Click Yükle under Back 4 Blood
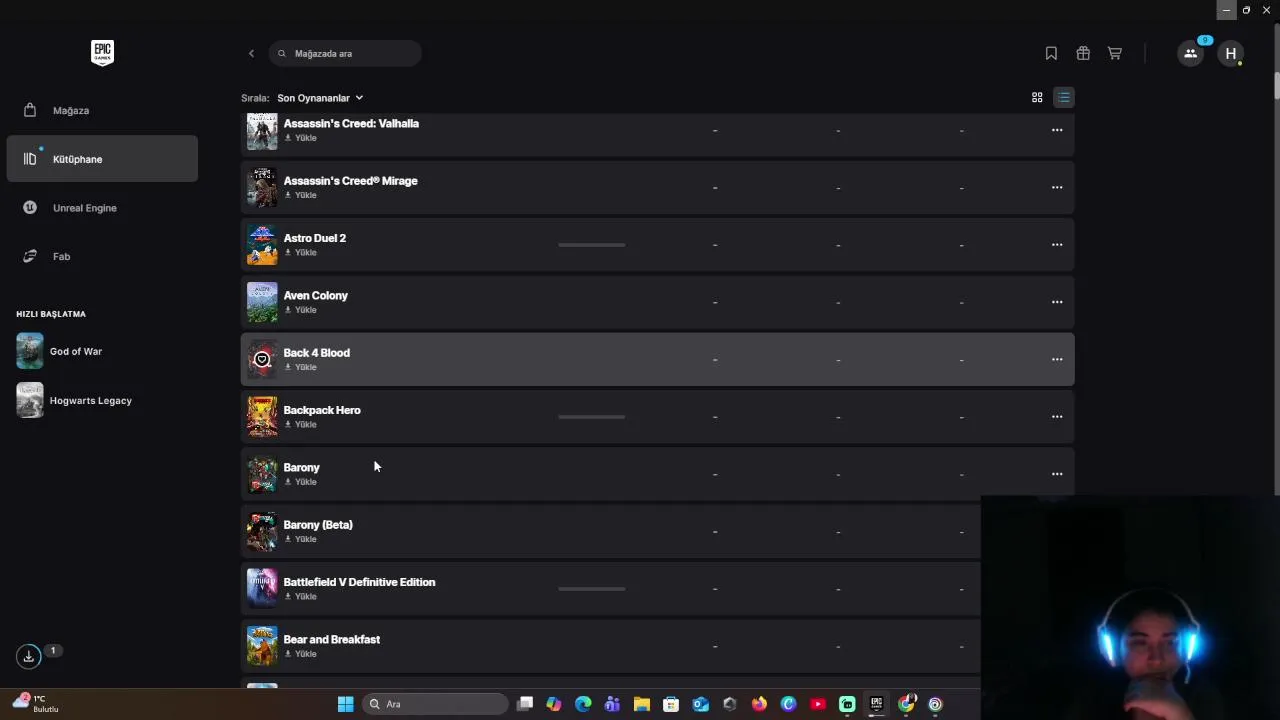This screenshot has height=720, width=1280. click(x=300, y=367)
